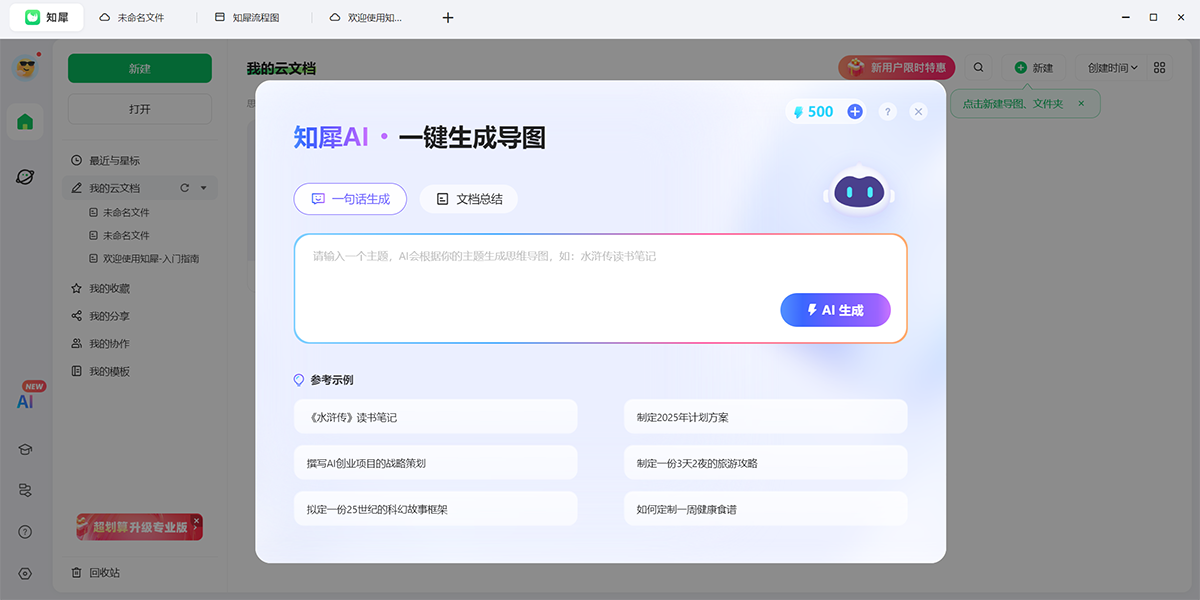Dismiss the 点击新建导图、文件夹 tooltip
Screen dimensions: 1200x600
(1081, 103)
